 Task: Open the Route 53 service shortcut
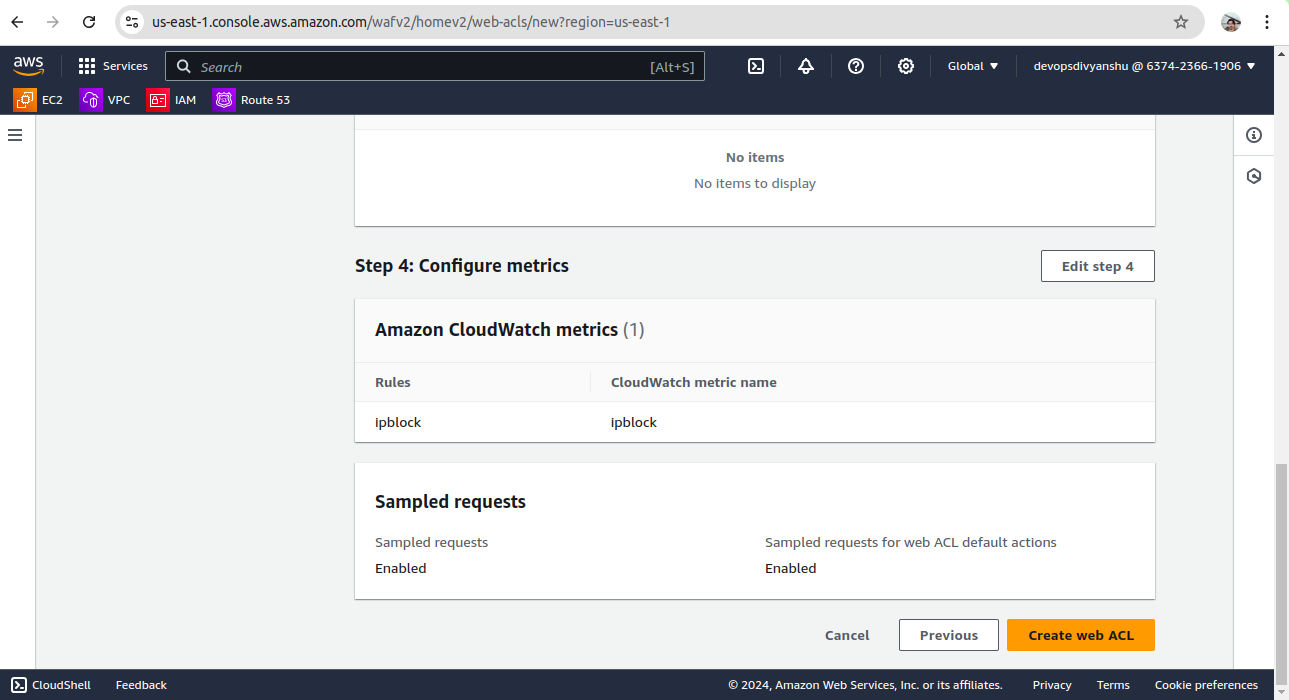pyautogui.click(x=252, y=100)
